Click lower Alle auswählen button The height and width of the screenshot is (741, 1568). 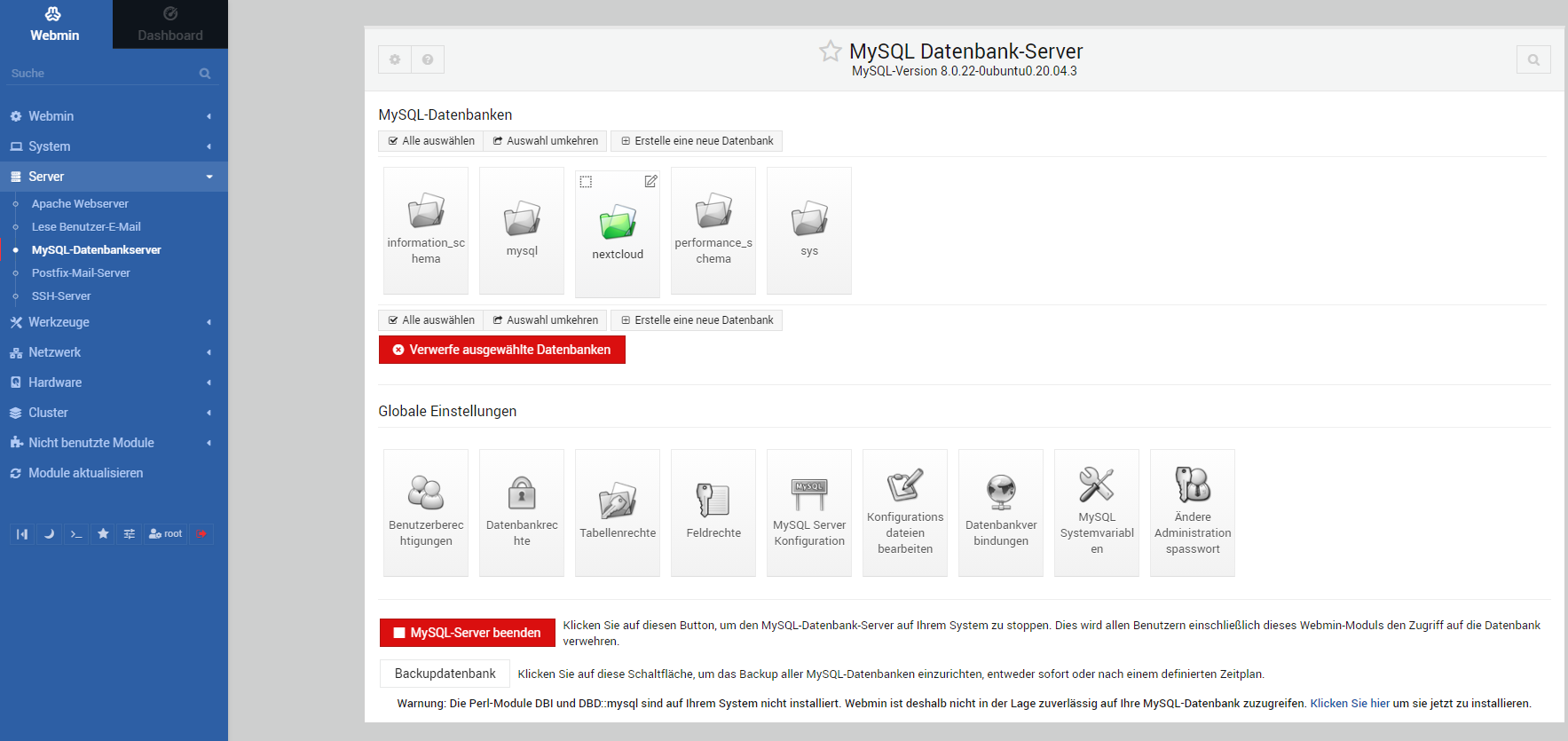point(430,320)
